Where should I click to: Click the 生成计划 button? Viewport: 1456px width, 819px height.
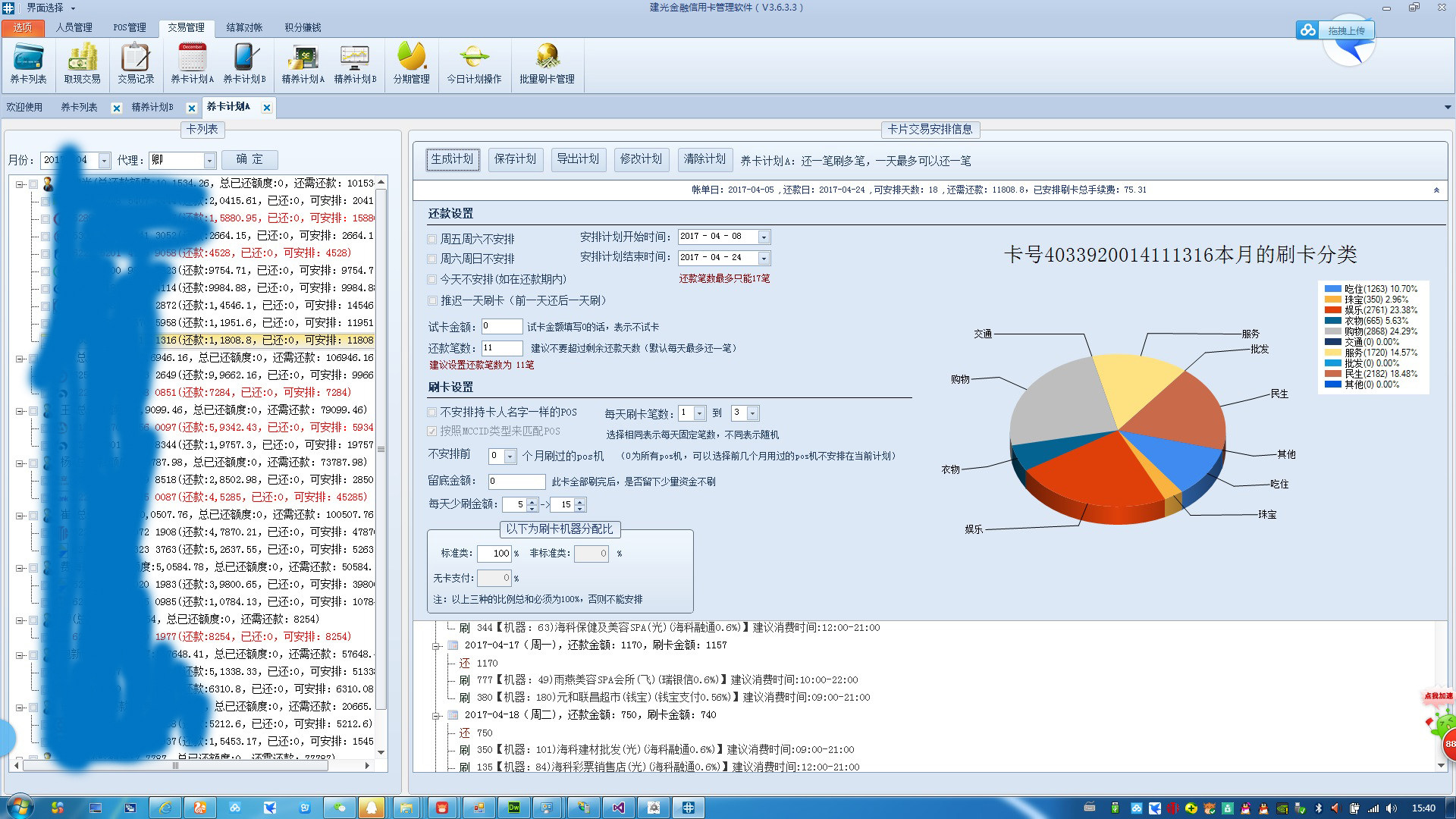point(453,159)
